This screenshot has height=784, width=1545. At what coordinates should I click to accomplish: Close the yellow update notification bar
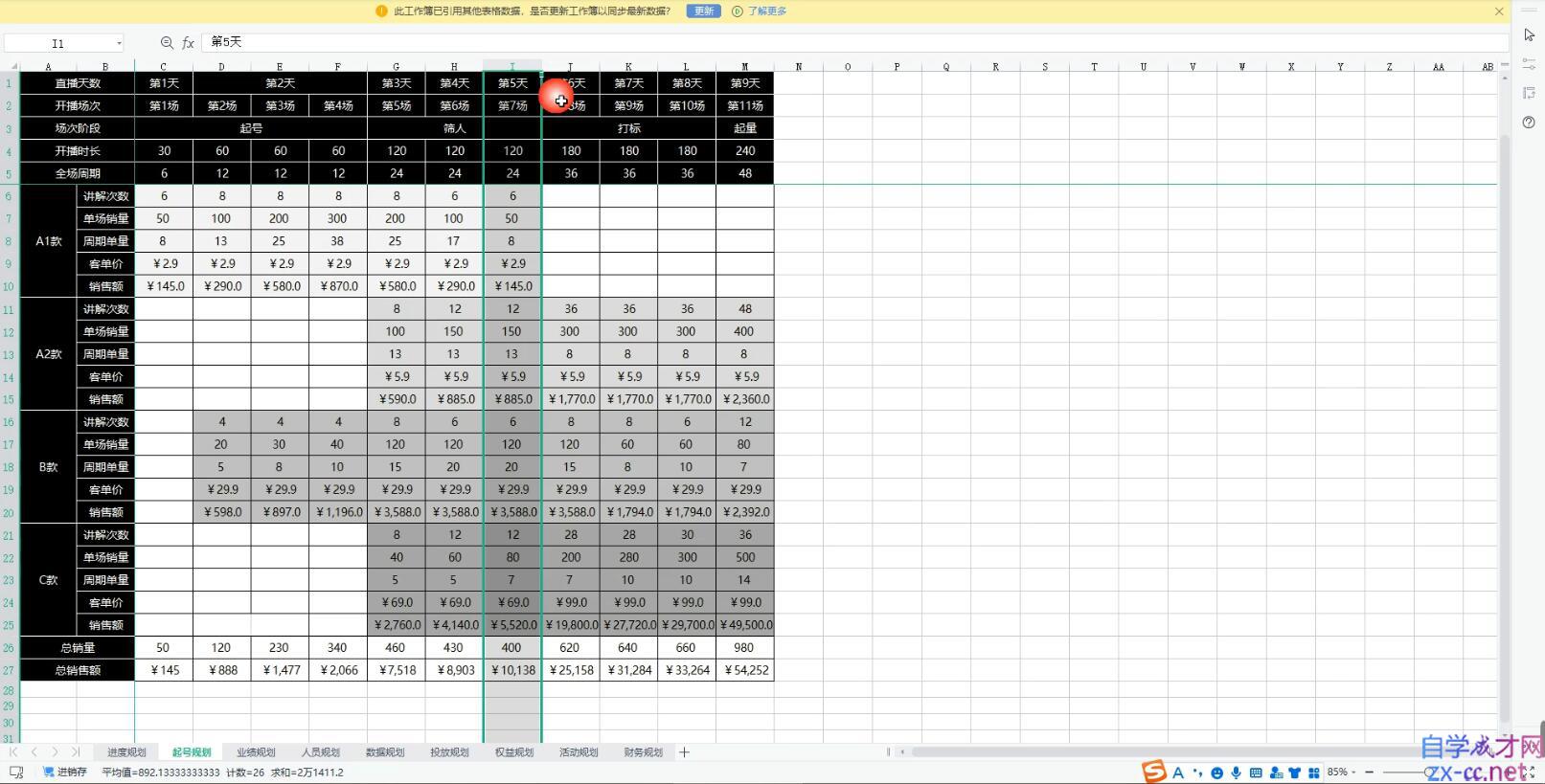(x=1499, y=11)
